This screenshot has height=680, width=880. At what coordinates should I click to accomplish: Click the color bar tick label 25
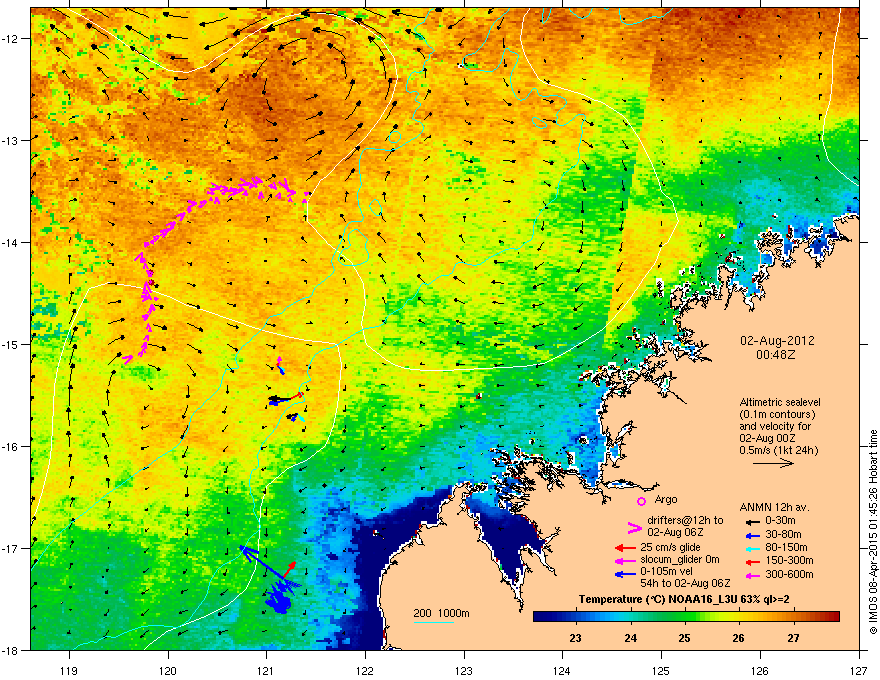coord(684,638)
